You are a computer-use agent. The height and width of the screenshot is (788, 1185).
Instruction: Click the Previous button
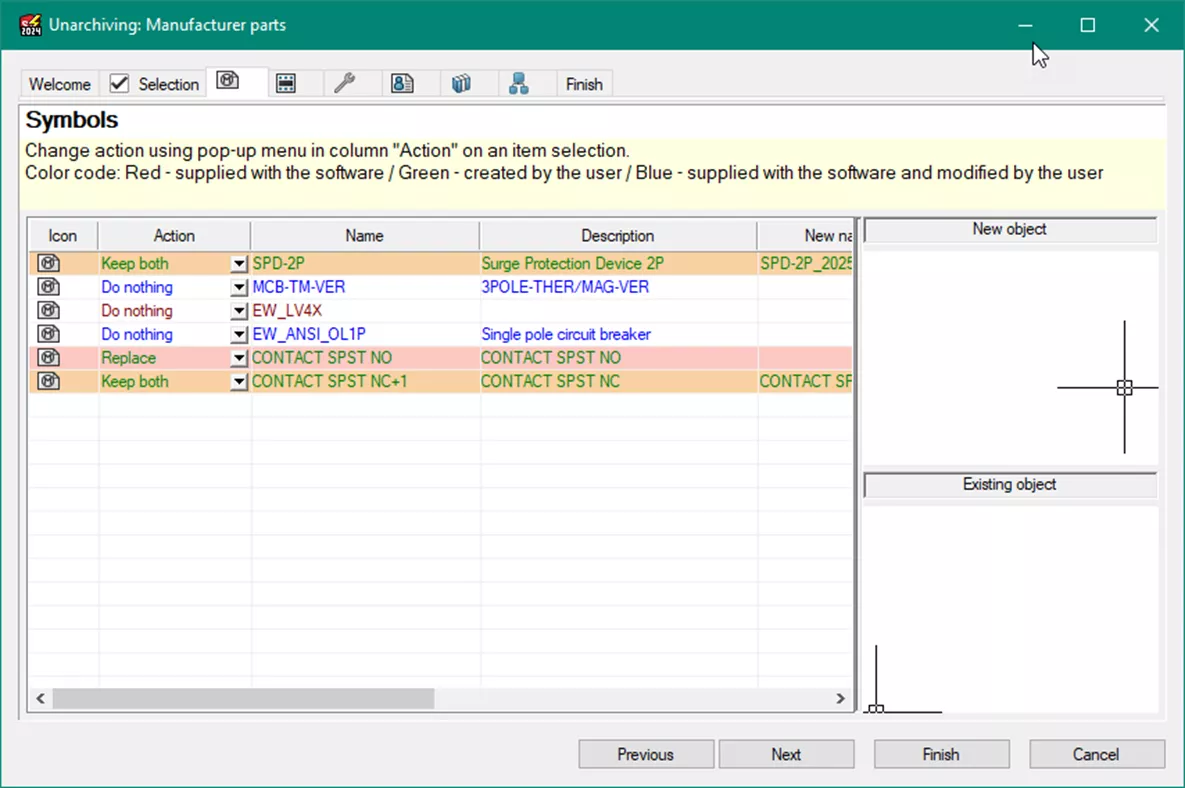[x=645, y=754]
